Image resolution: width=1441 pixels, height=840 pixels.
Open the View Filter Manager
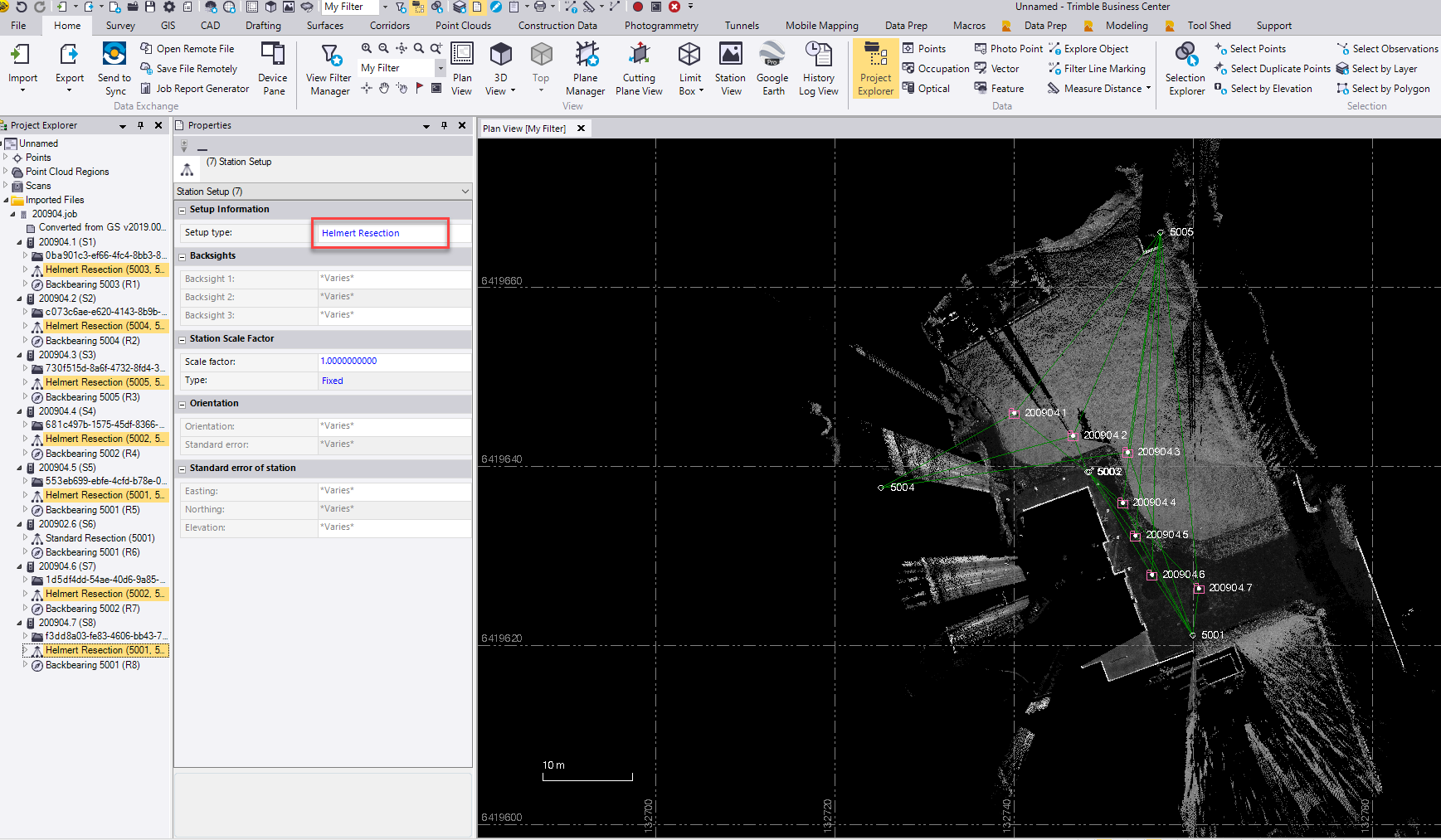pos(329,68)
